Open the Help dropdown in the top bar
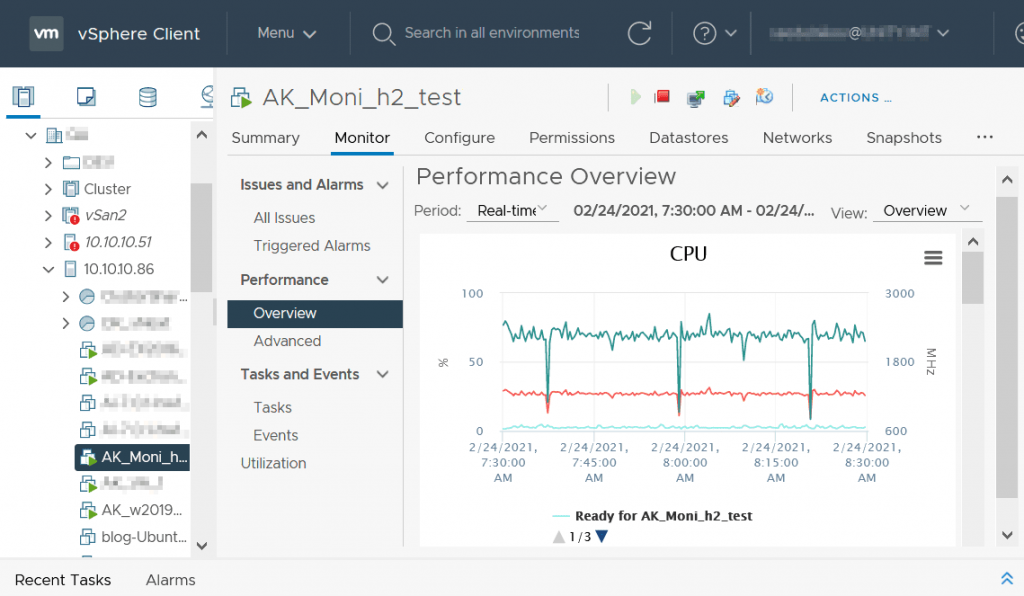 click(713, 33)
